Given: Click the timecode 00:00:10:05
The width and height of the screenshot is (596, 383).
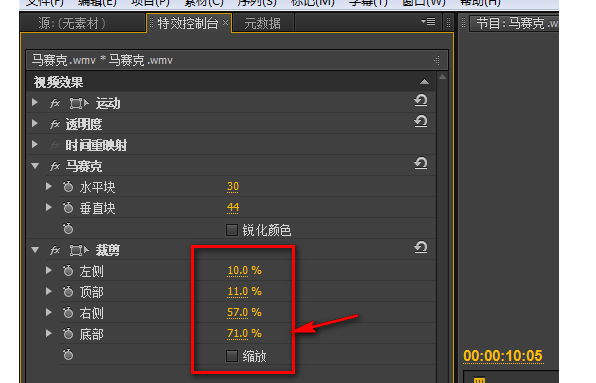Looking at the screenshot, I should (x=503, y=356).
